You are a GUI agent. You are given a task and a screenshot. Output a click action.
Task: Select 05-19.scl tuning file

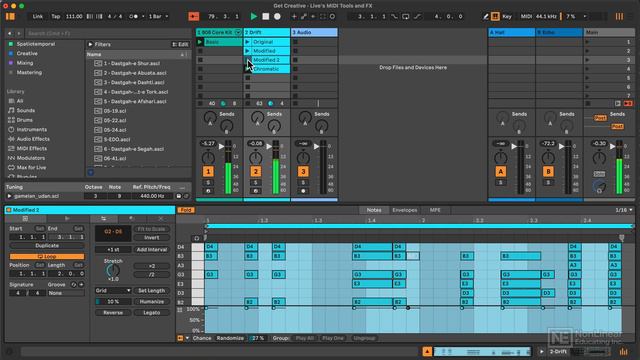click(115, 111)
